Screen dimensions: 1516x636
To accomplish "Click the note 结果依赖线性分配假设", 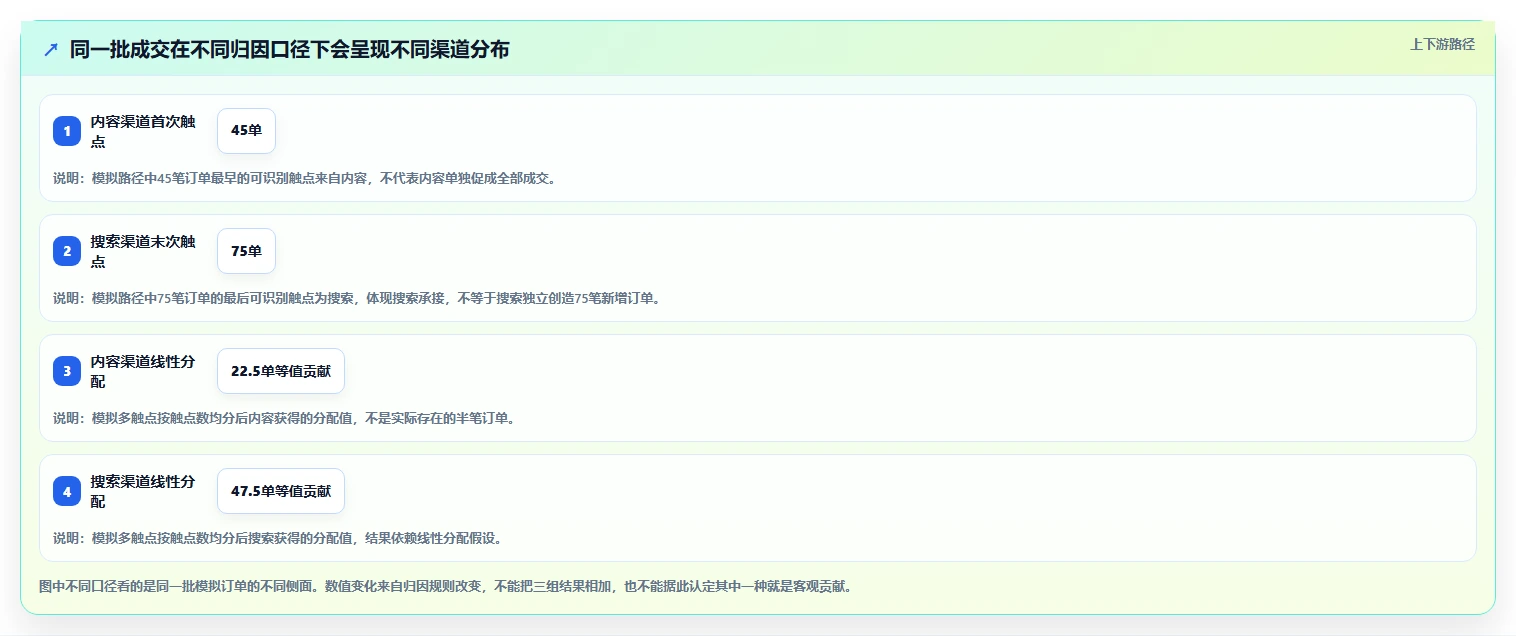I will click(x=278, y=538).
